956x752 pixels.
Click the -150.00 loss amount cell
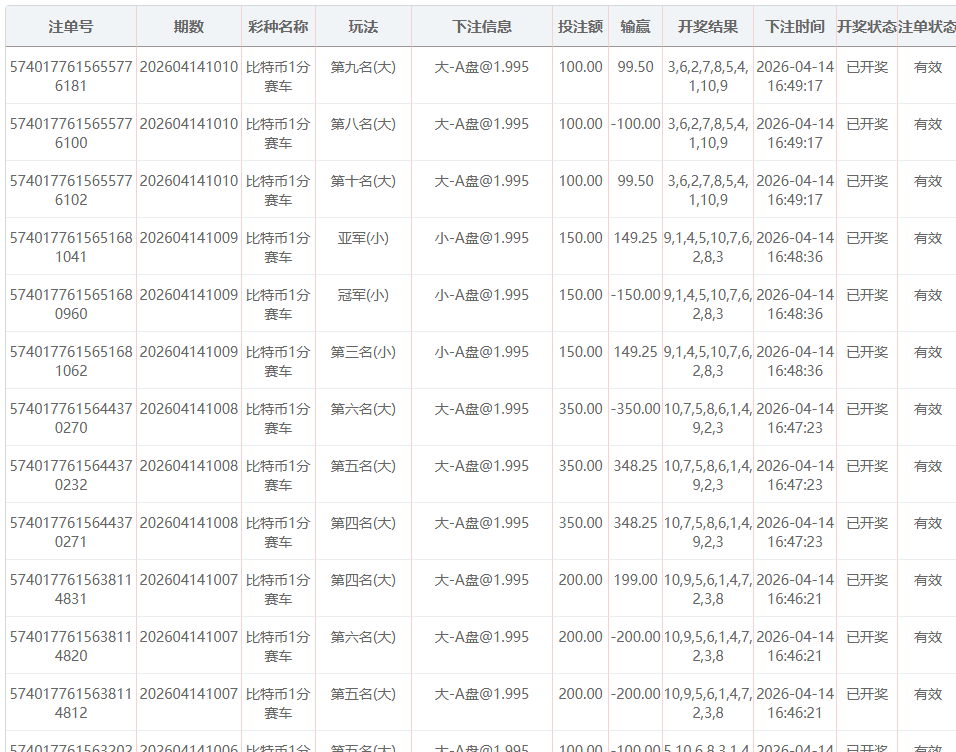(x=635, y=295)
